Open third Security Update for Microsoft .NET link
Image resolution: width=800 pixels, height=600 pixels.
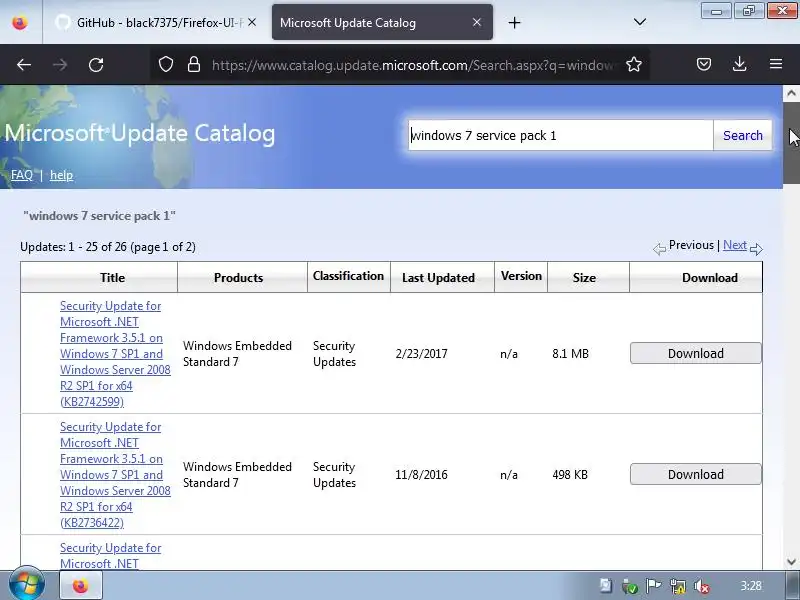click(110, 555)
